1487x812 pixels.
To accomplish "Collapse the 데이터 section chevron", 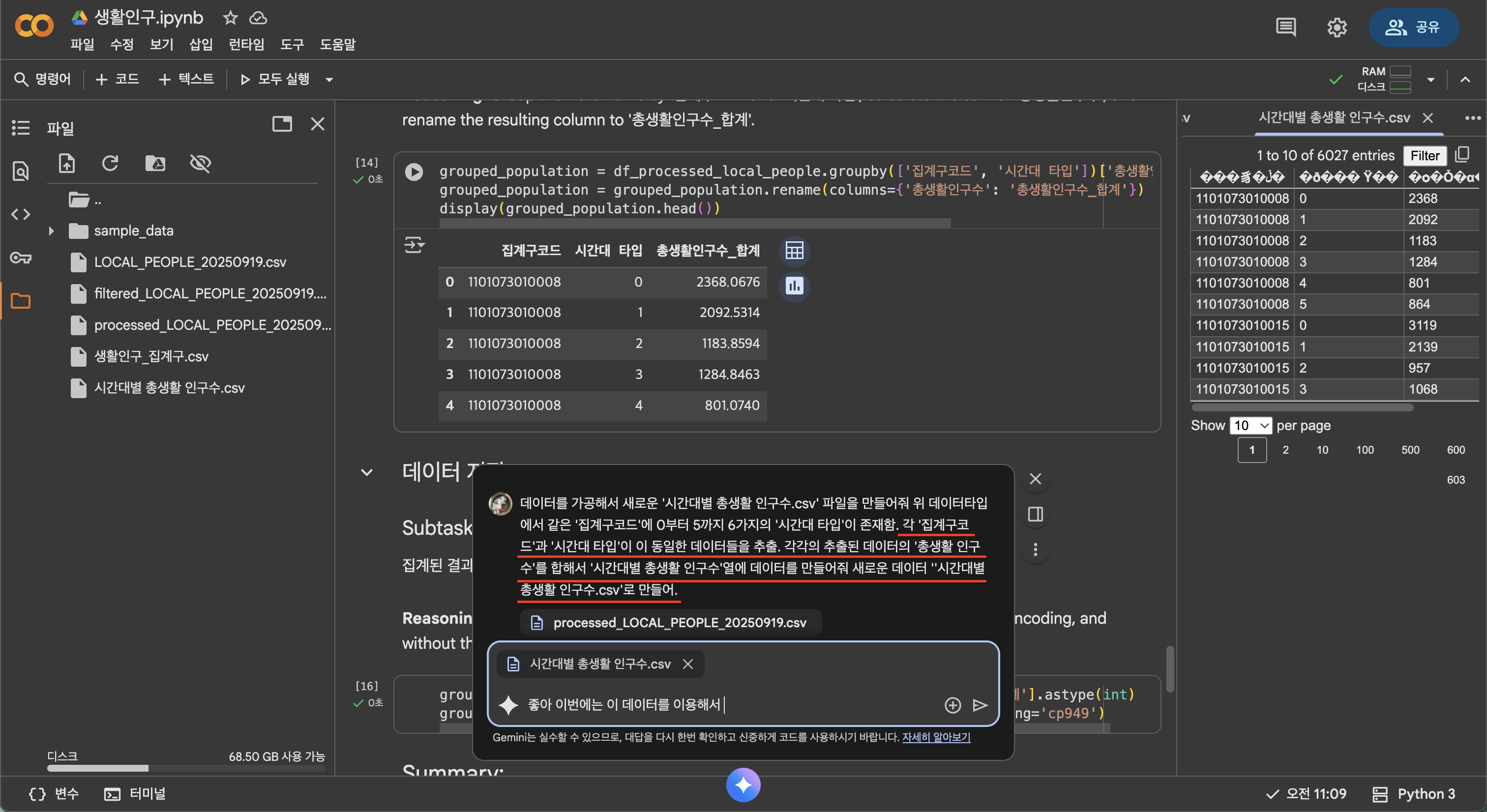I will point(366,472).
